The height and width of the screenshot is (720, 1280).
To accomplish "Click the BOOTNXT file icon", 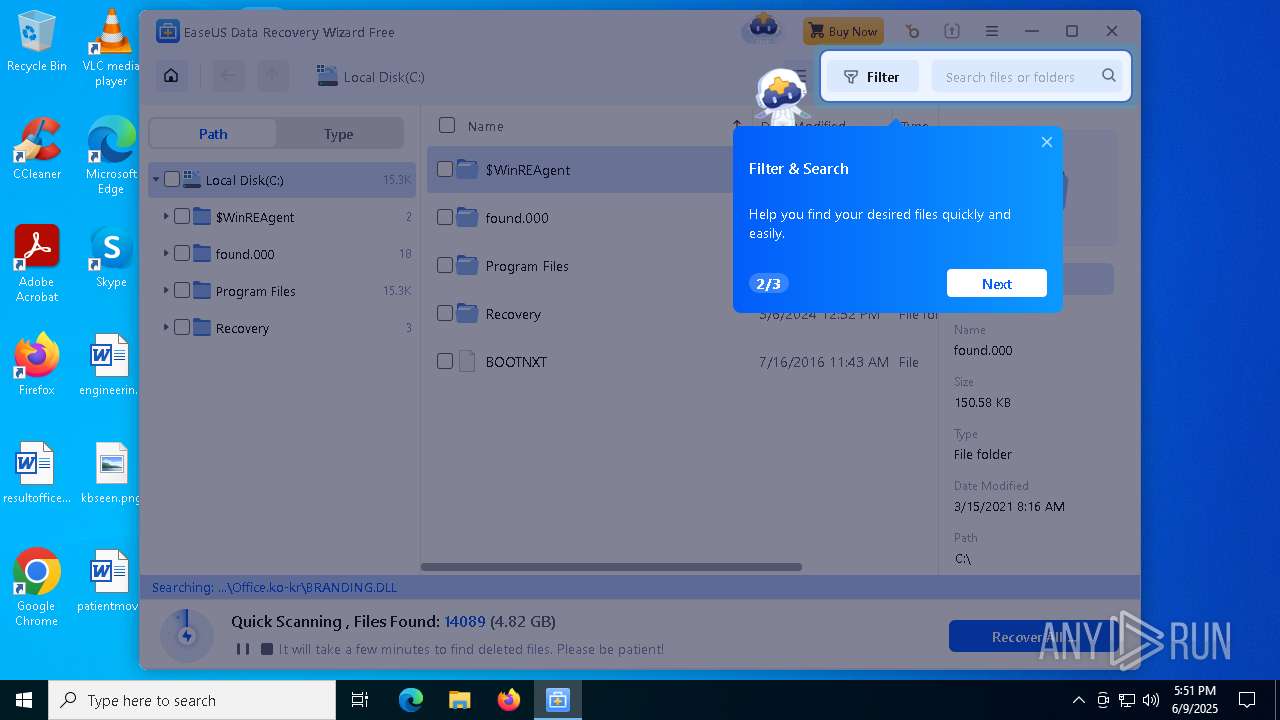I will (467, 361).
